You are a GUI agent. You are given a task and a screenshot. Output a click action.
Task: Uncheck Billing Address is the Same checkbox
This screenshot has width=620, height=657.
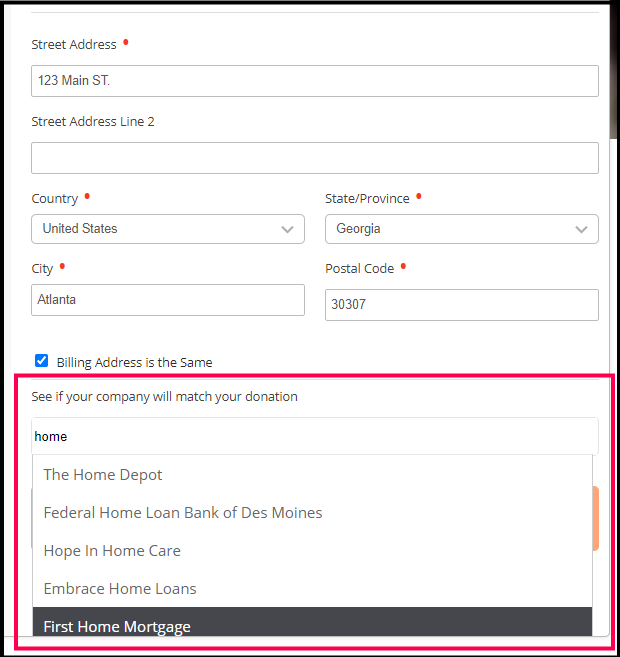[x=41, y=360]
